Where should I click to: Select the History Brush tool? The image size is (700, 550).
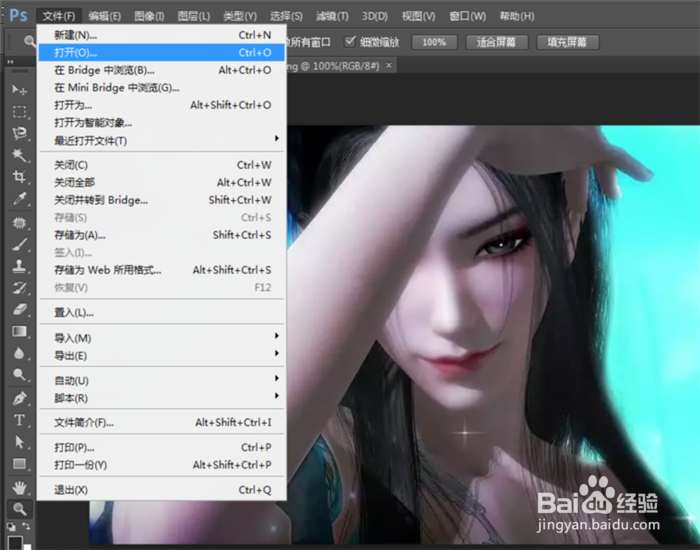point(19,288)
